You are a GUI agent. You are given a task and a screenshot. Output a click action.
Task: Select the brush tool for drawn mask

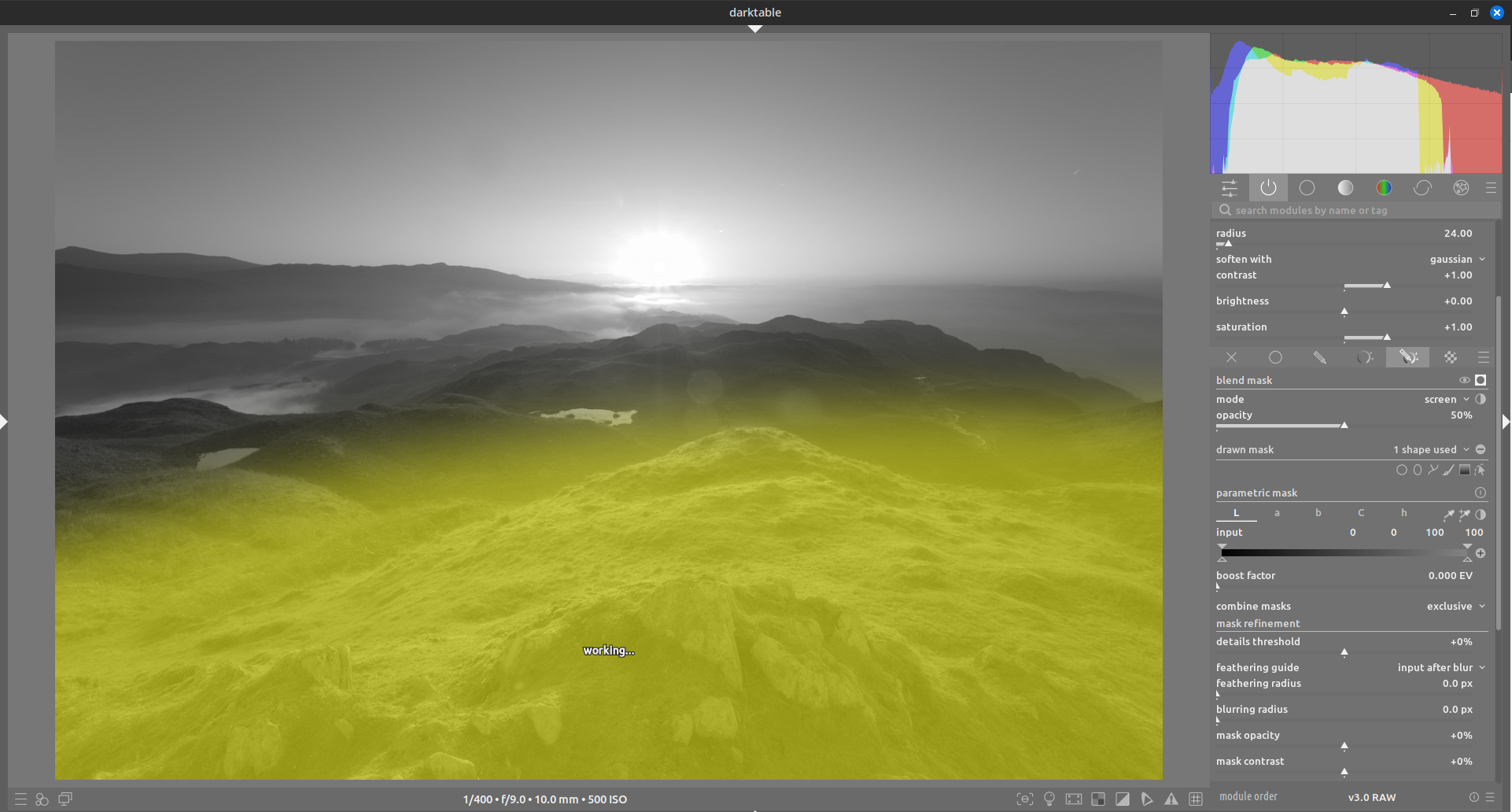click(1448, 470)
